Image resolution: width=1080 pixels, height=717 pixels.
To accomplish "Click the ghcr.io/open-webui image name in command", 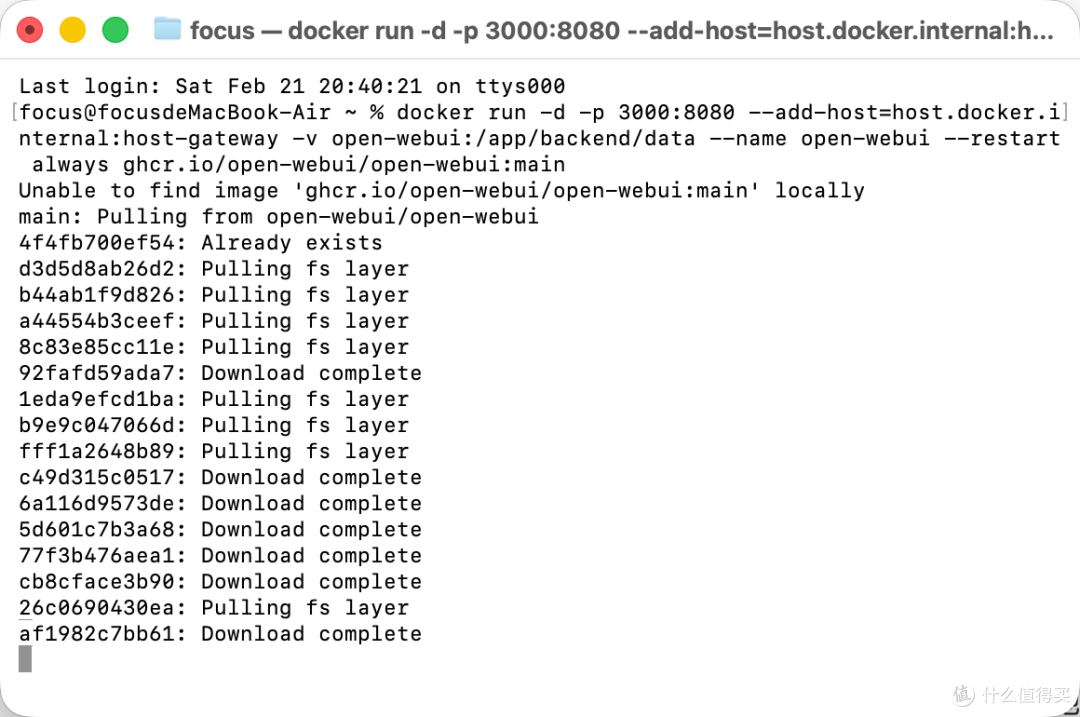I will [x=344, y=165].
